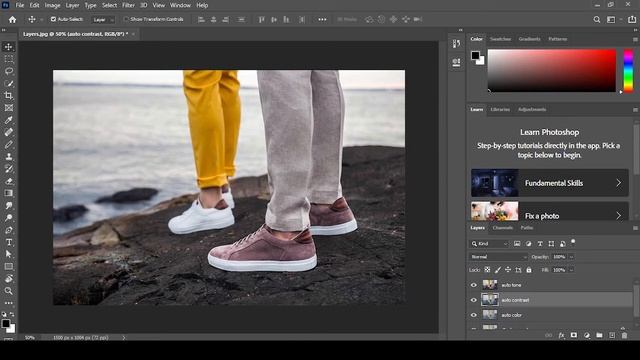Select the Hand tool
Image resolution: width=640 pixels, height=360 pixels.
pyautogui.click(x=8, y=279)
